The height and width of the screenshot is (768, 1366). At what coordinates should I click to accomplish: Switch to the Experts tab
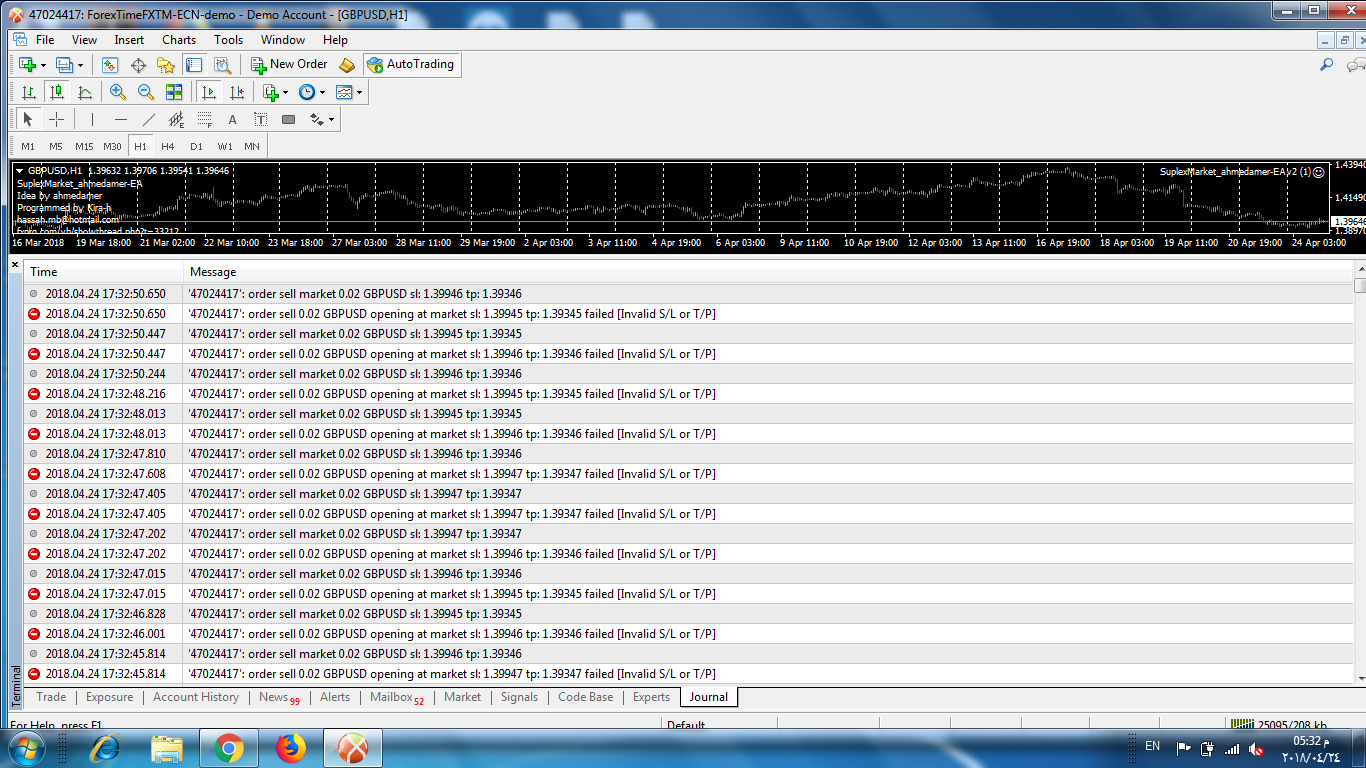point(651,697)
